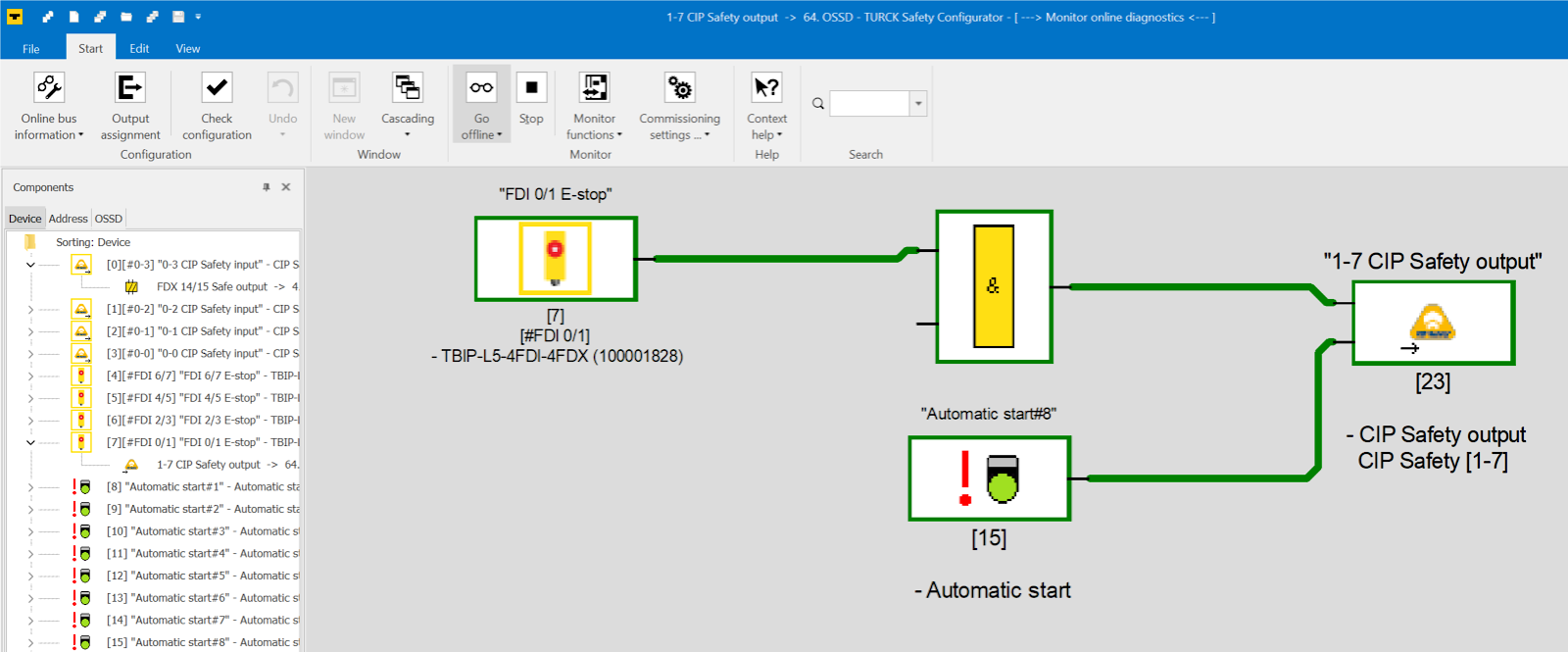
Task: Select the Automatic start#8 block
Action: [x=989, y=478]
